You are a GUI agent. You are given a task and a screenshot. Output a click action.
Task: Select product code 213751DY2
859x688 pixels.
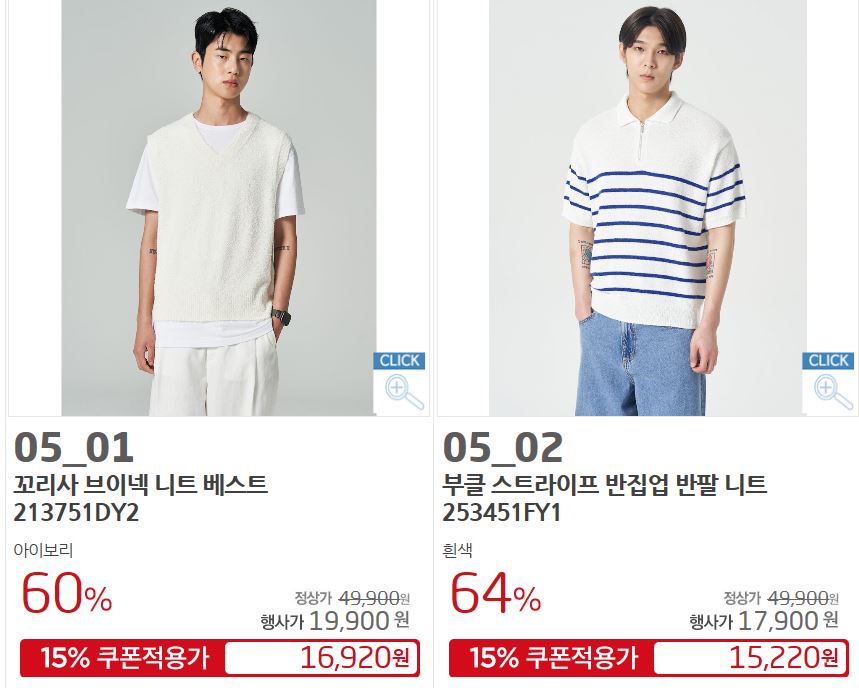pyautogui.click(x=76, y=513)
